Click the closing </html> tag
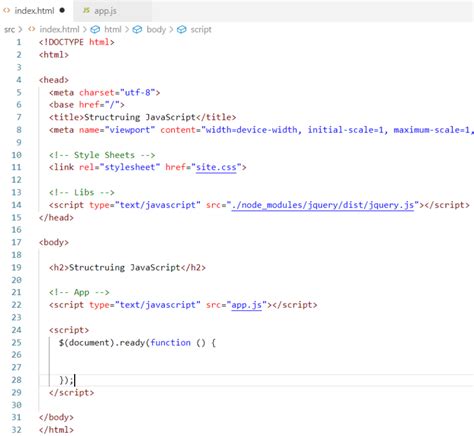The image size is (474, 436). (x=56, y=430)
